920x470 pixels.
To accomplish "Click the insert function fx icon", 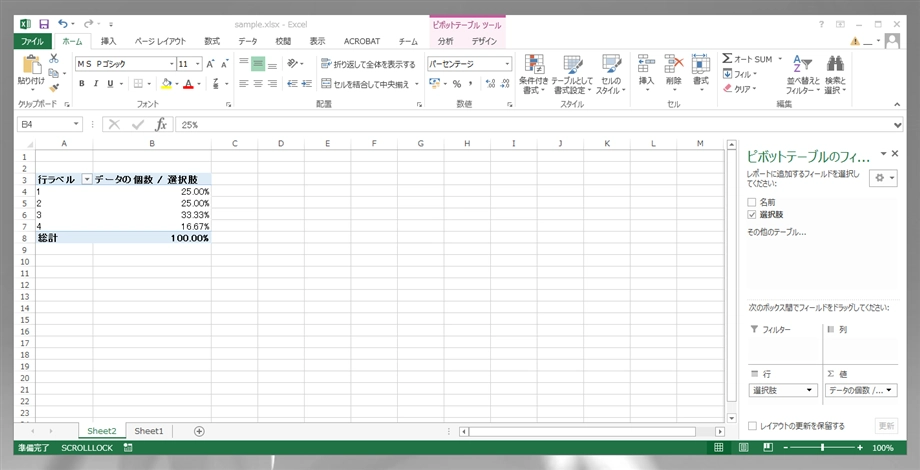I will pos(161,124).
